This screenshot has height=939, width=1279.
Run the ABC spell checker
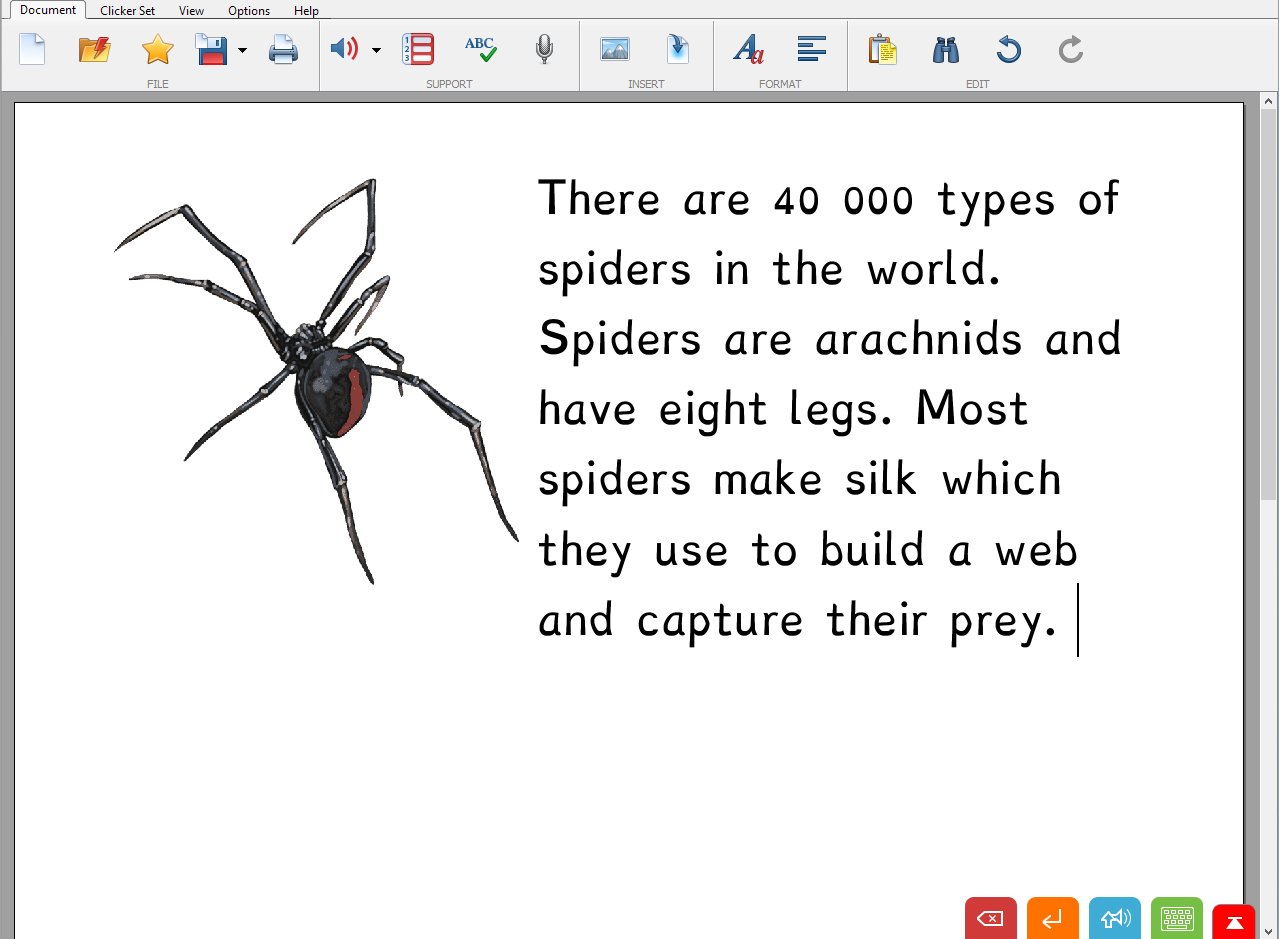pyautogui.click(x=480, y=48)
